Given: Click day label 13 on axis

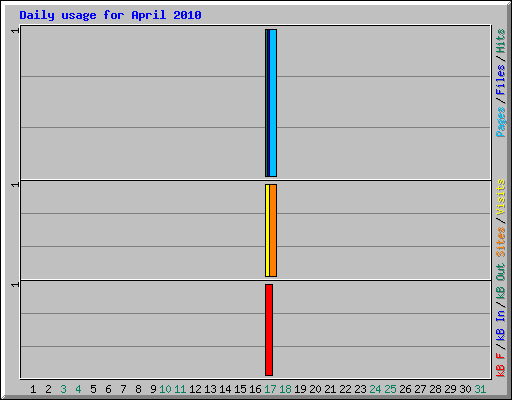Looking at the screenshot, I should [210, 389].
